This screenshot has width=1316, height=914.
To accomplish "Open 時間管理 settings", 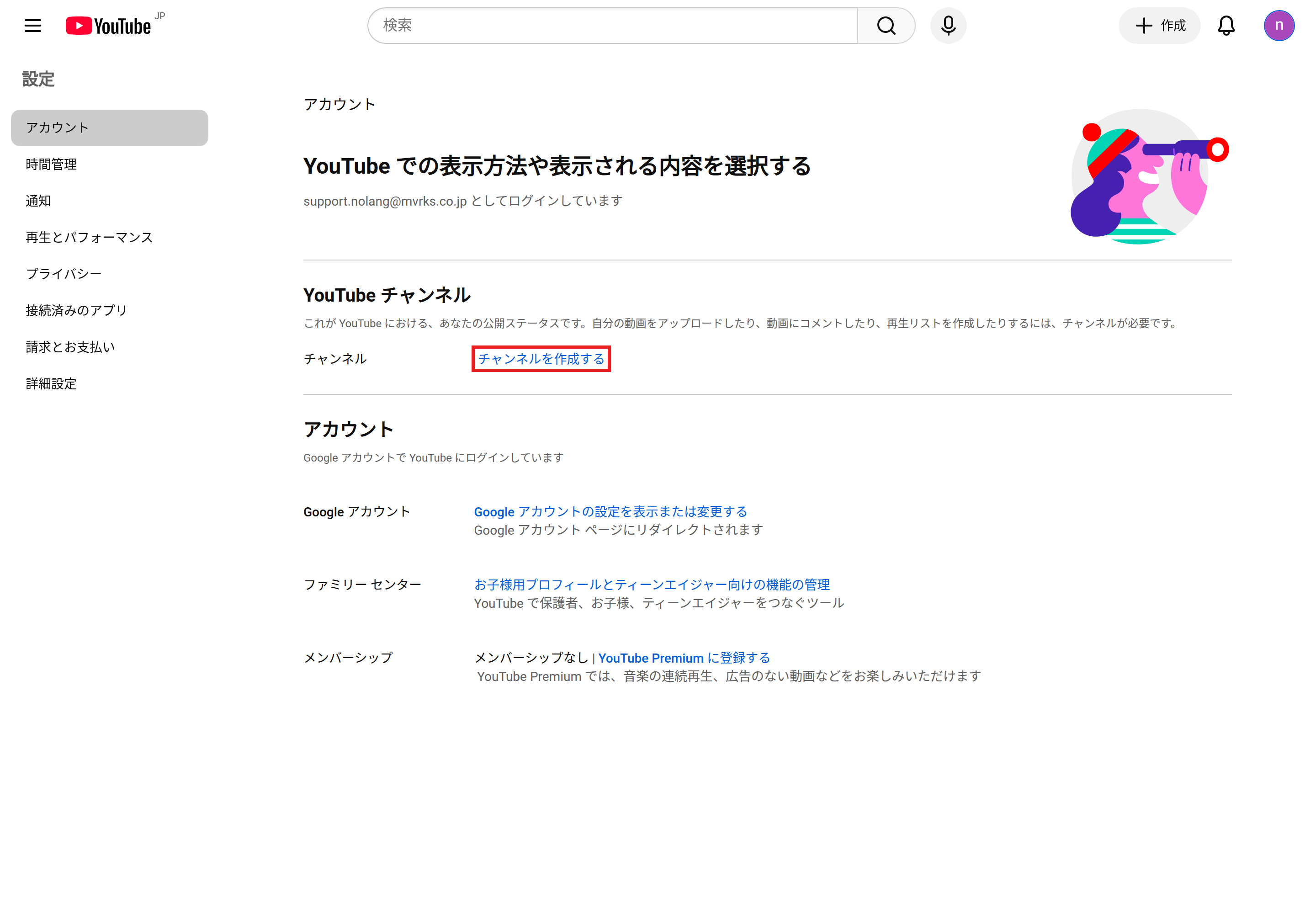I will (109, 165).
